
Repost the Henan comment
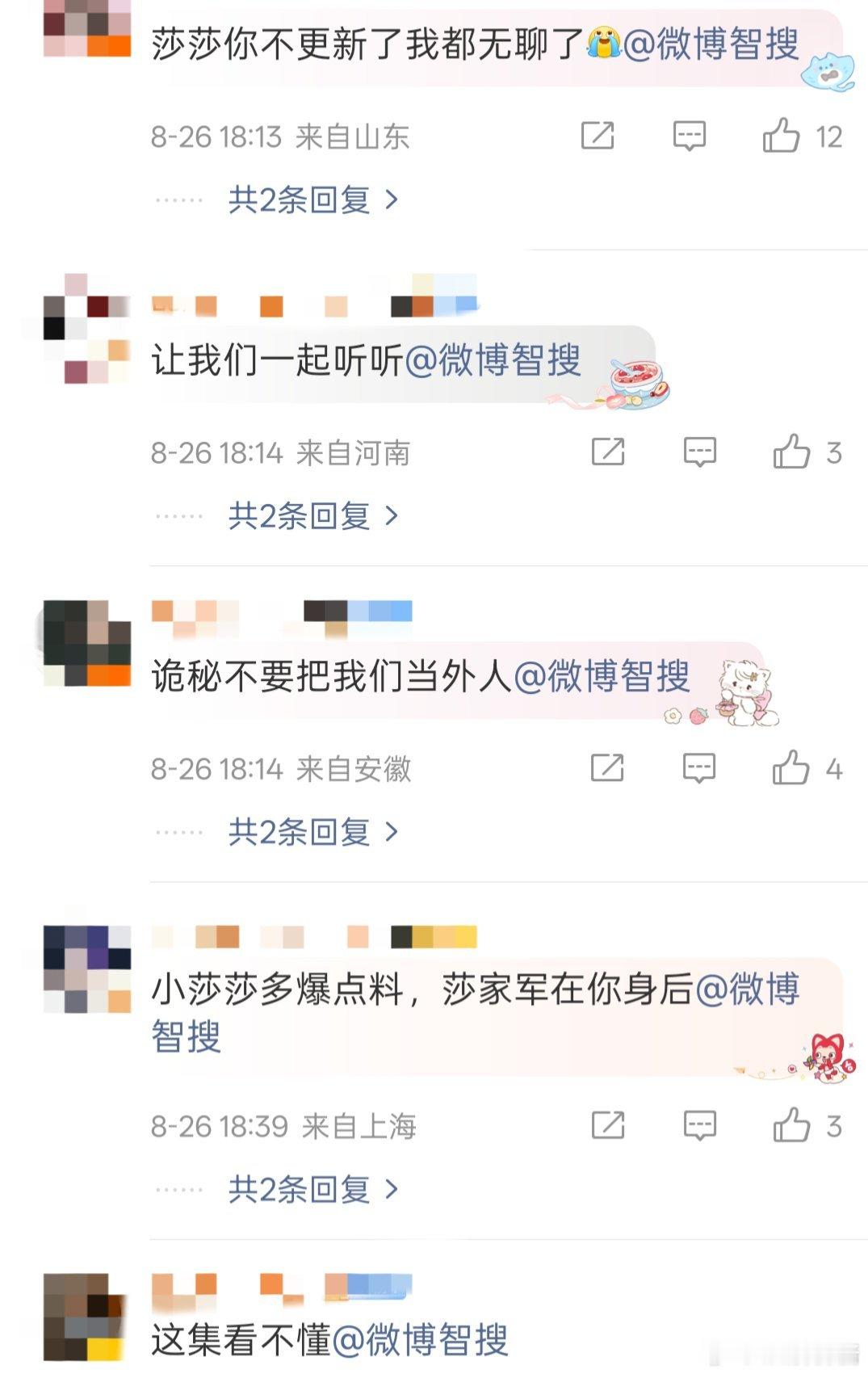pos(608,452)
